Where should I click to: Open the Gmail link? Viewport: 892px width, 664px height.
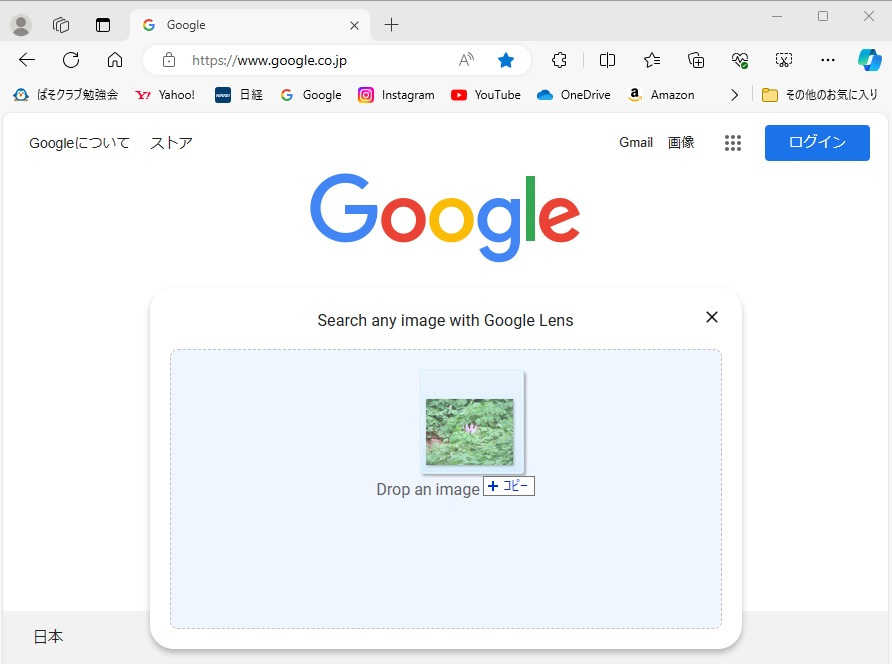[636, 143]
